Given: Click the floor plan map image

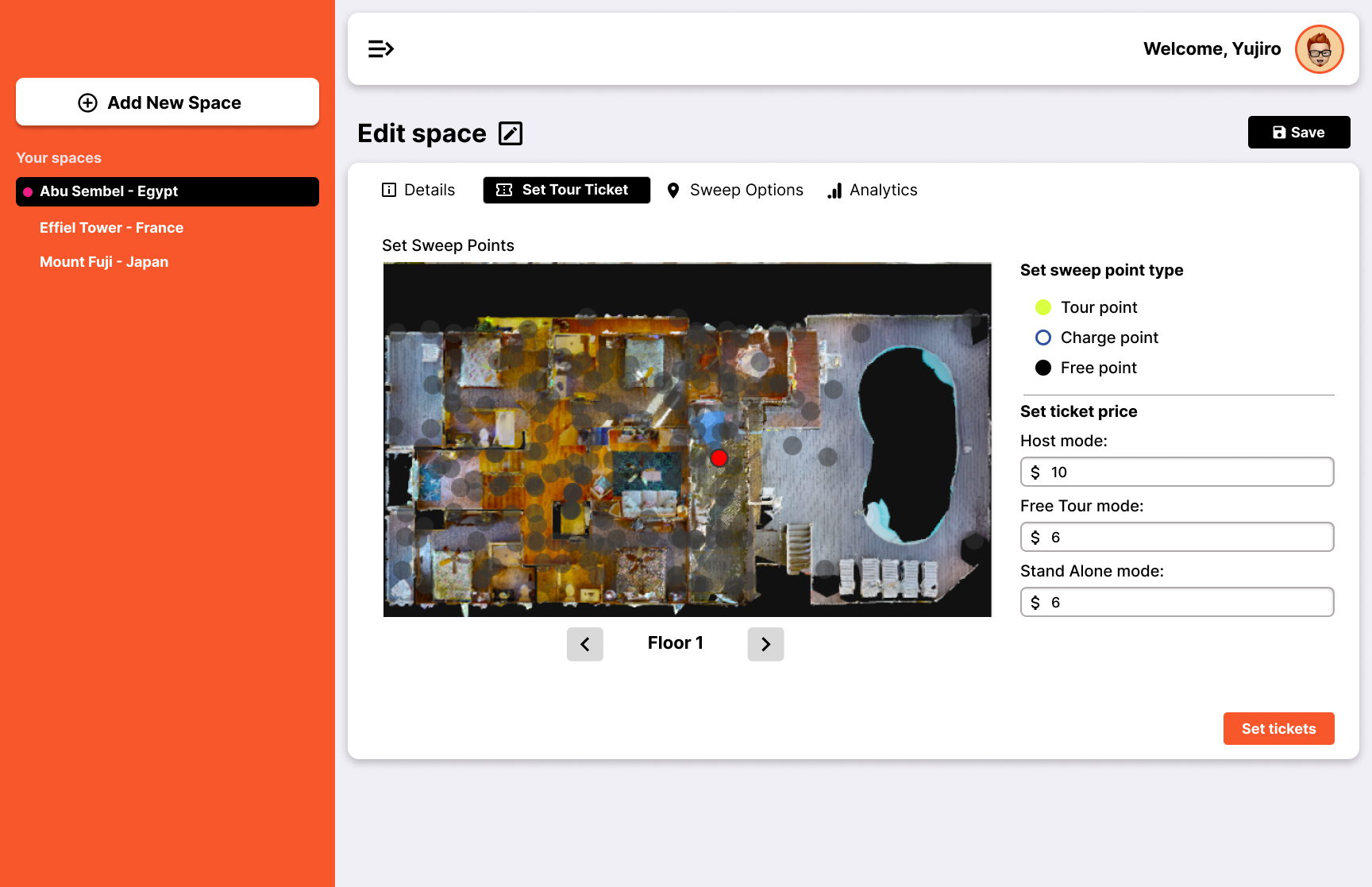Looking at the screenshot, I should (x=688, y=440).
